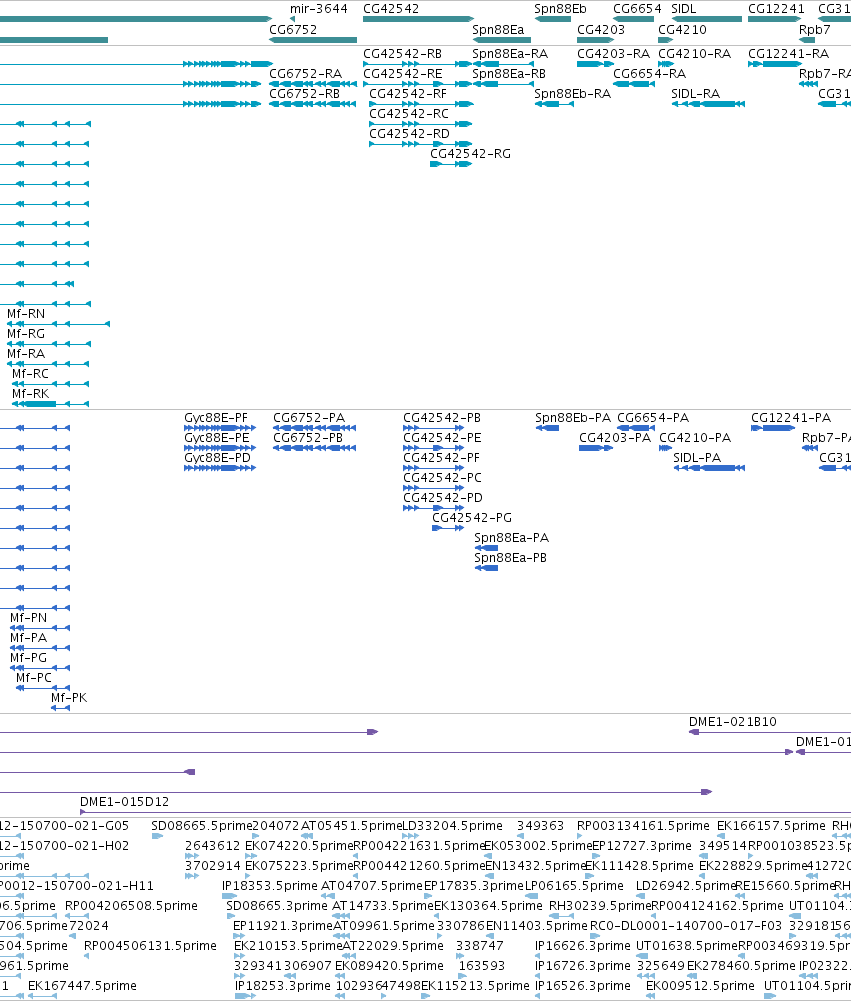The height and width of the screenshot is (1001, 851).
Task: Select the LD33204.5prime EST label
Action: tap(452, 825)
